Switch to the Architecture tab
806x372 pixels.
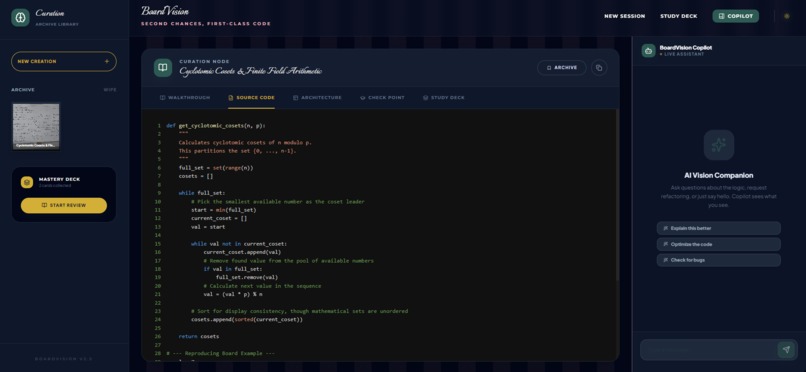click(x=317, y=98)
